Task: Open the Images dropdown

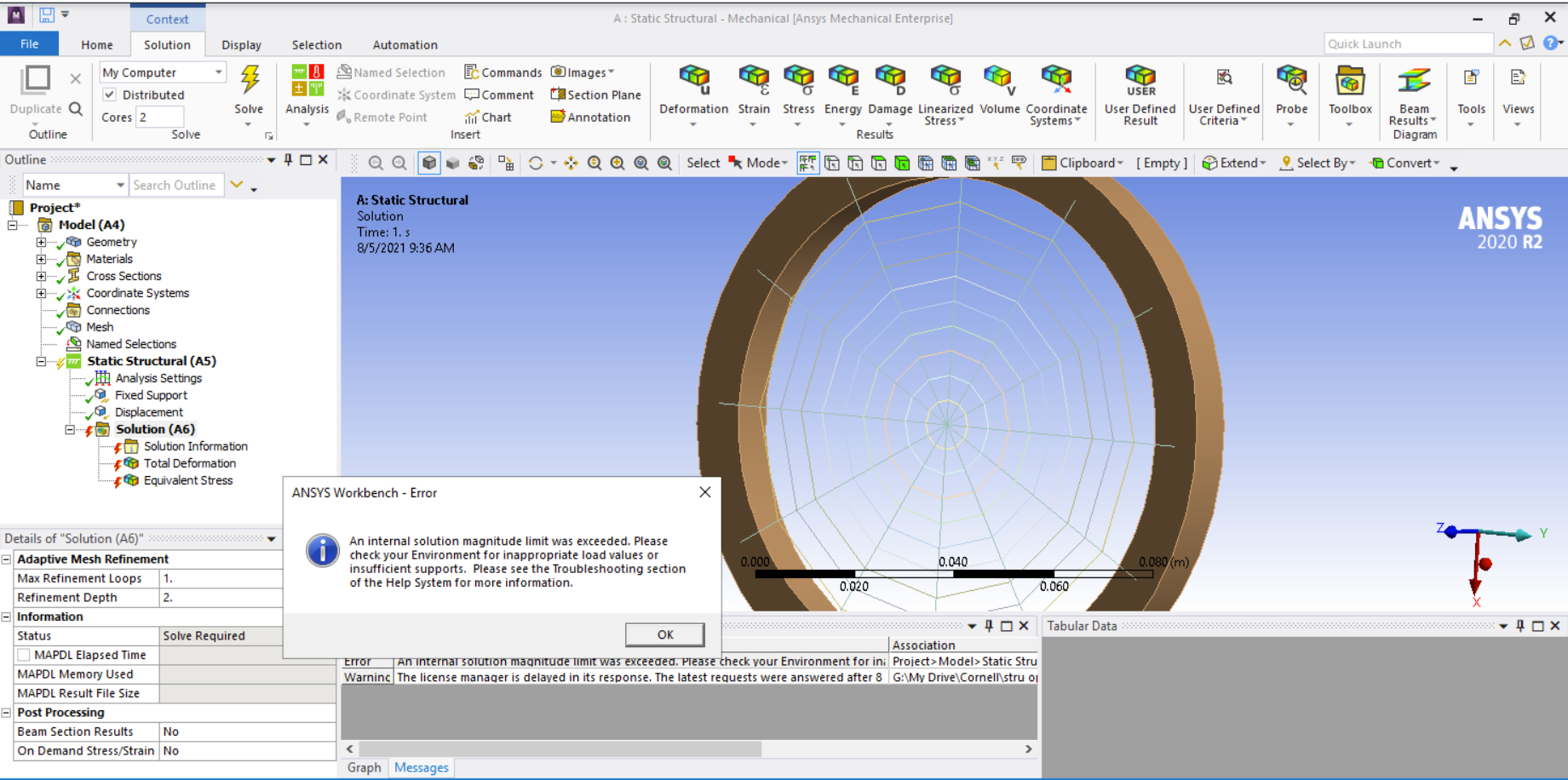Action: pyautogui.click(x=583, y=72)
